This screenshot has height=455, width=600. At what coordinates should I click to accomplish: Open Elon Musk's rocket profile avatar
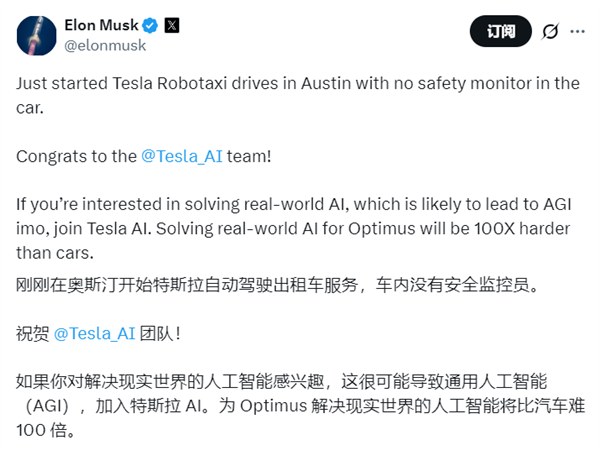click(x=35, y=33)
